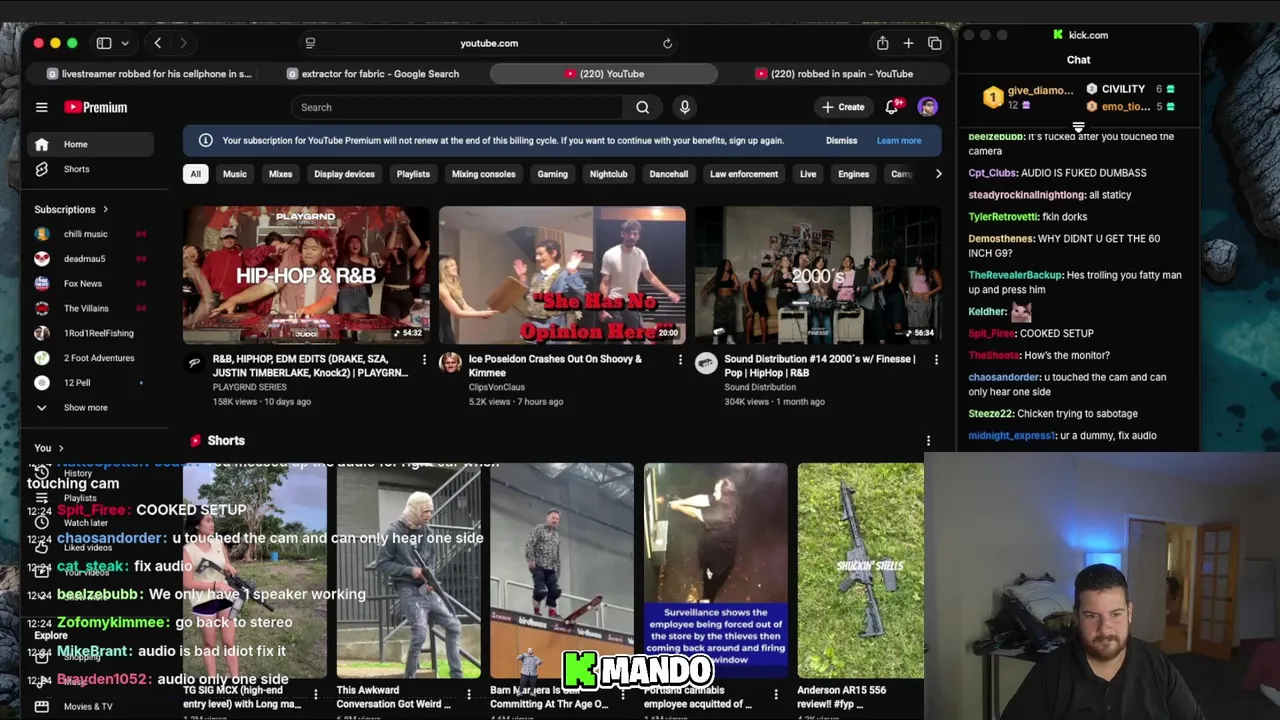
Task: Select the All filter chip
Action: point(195,174)
